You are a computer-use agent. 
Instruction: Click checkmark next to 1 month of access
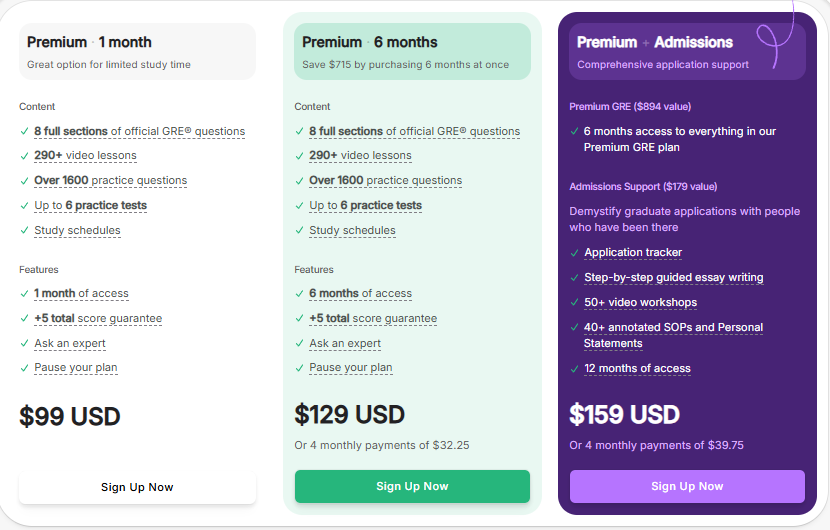pos(24,294)
